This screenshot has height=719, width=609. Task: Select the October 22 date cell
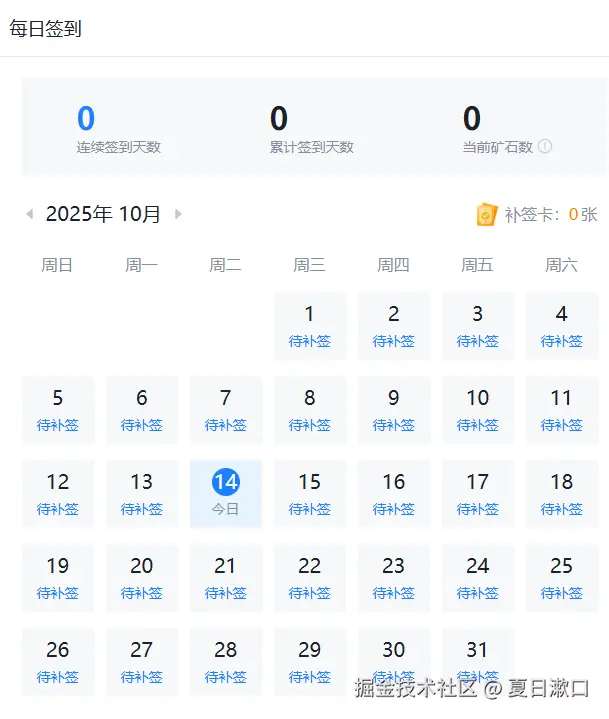point(310,577)
